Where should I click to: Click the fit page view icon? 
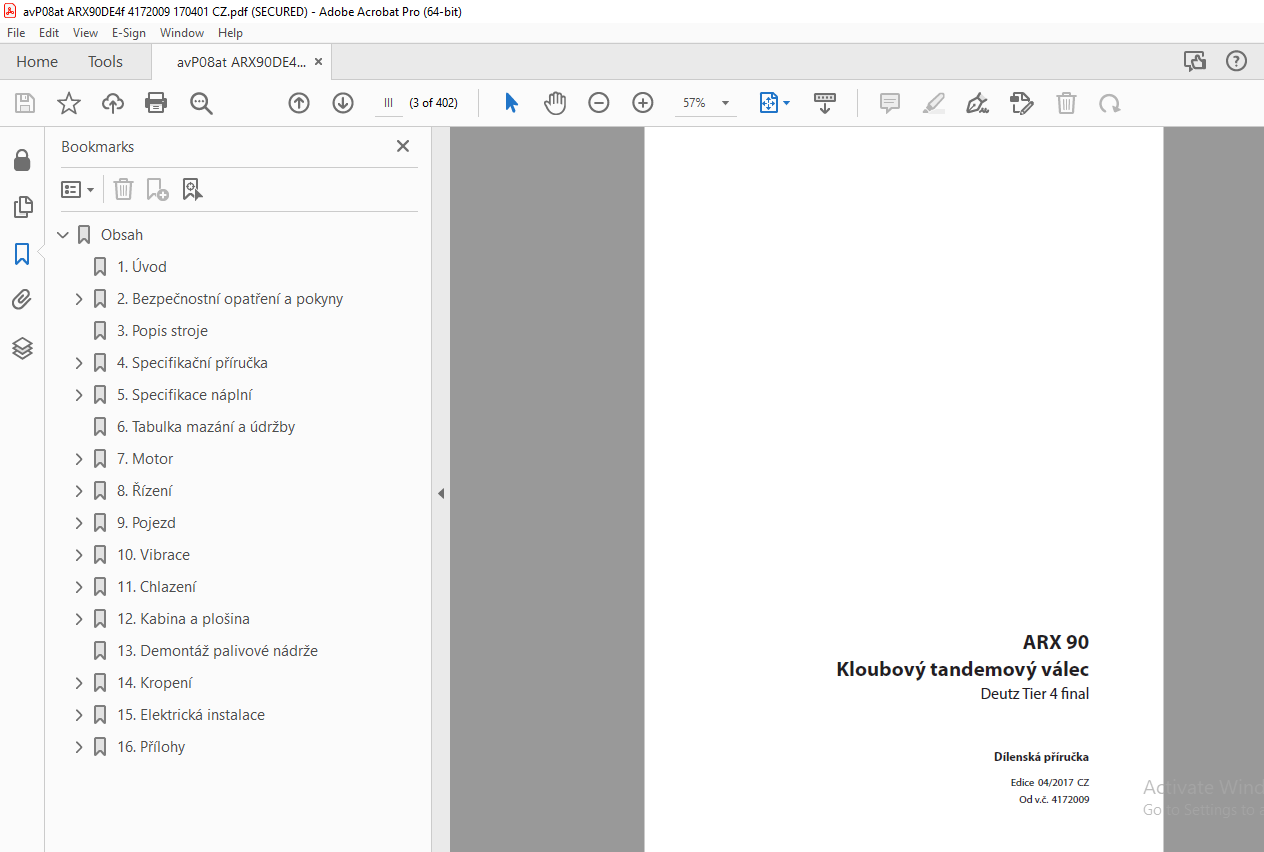768,103
